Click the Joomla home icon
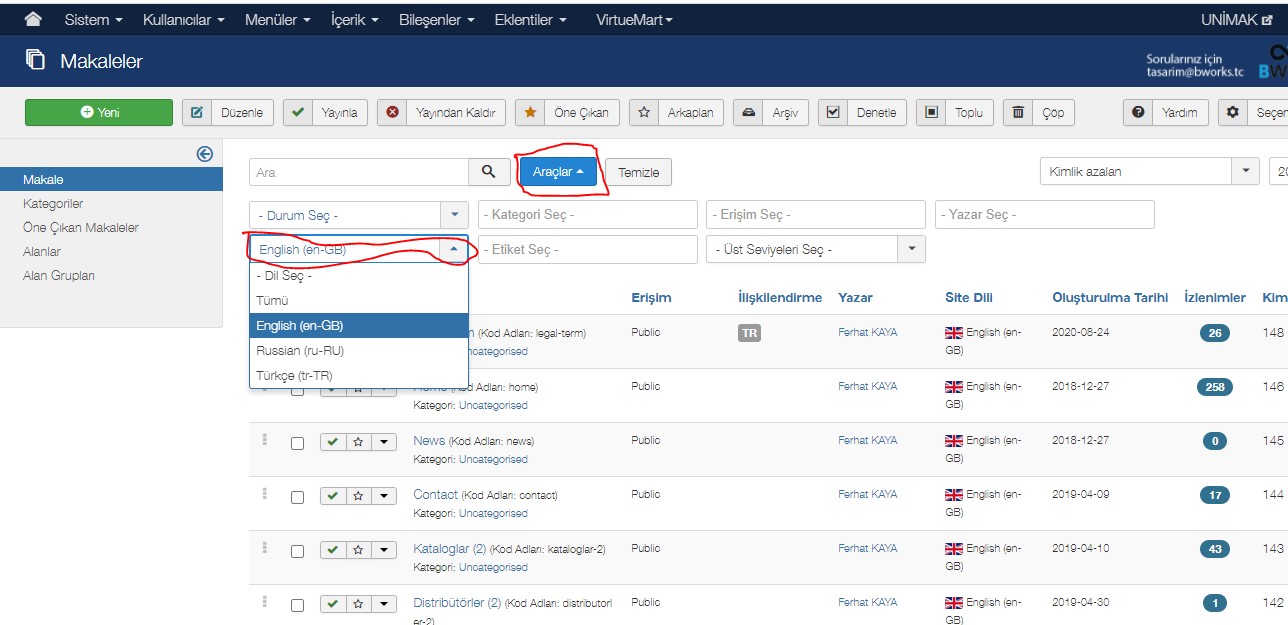This screenshot has width=1288, height=625. point(33,20)
